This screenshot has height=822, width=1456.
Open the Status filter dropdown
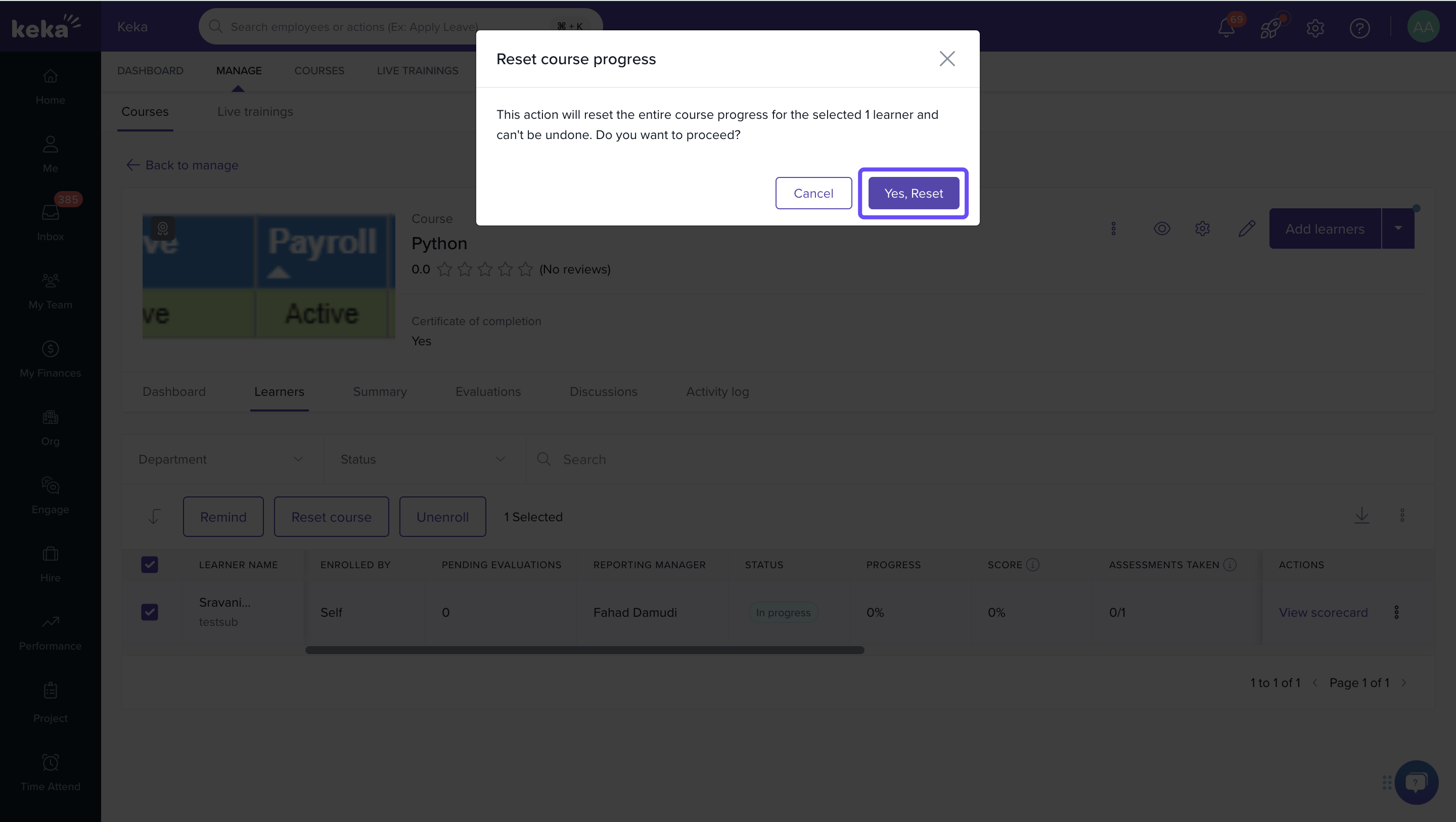pos(424,459)
